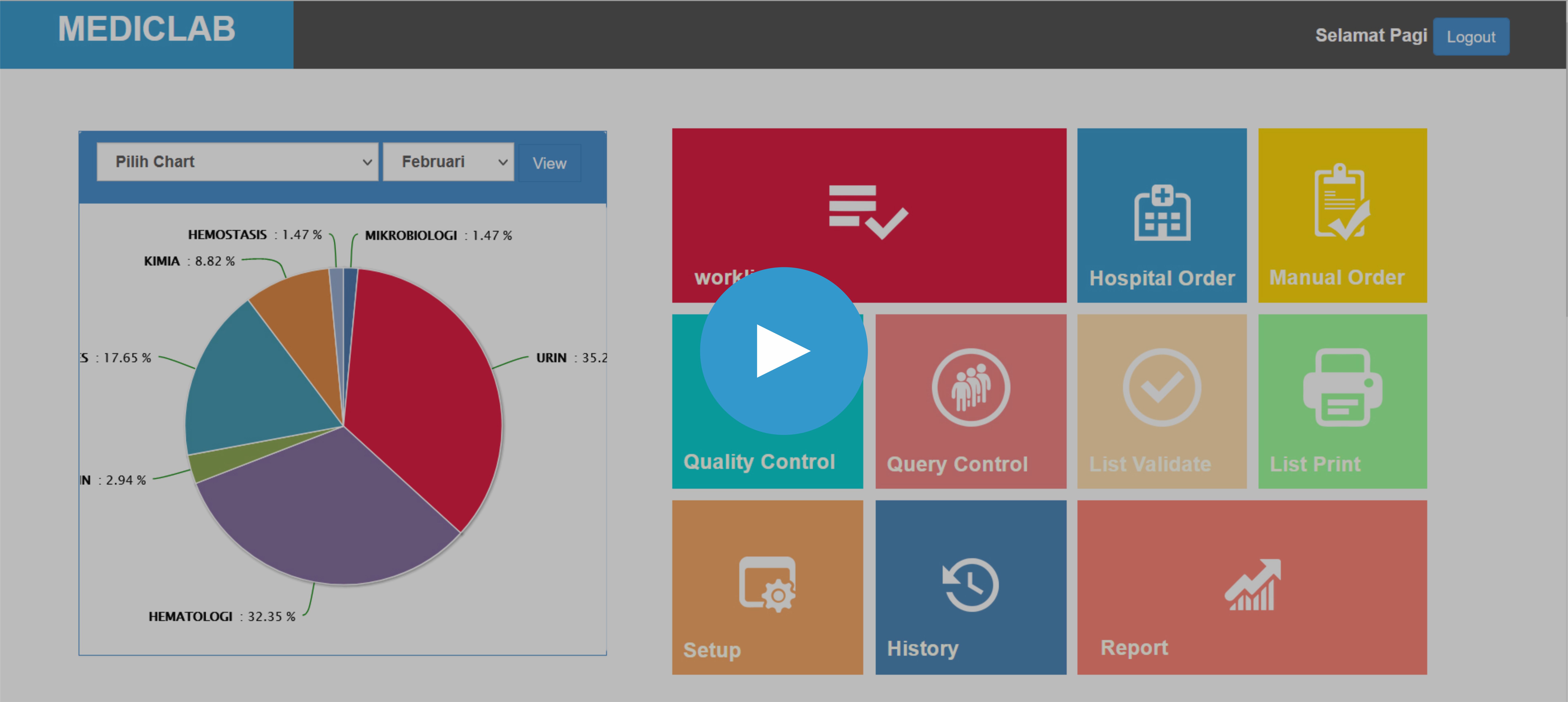
Task: Open the Quality Control tile label
Action: pos(758,462)
